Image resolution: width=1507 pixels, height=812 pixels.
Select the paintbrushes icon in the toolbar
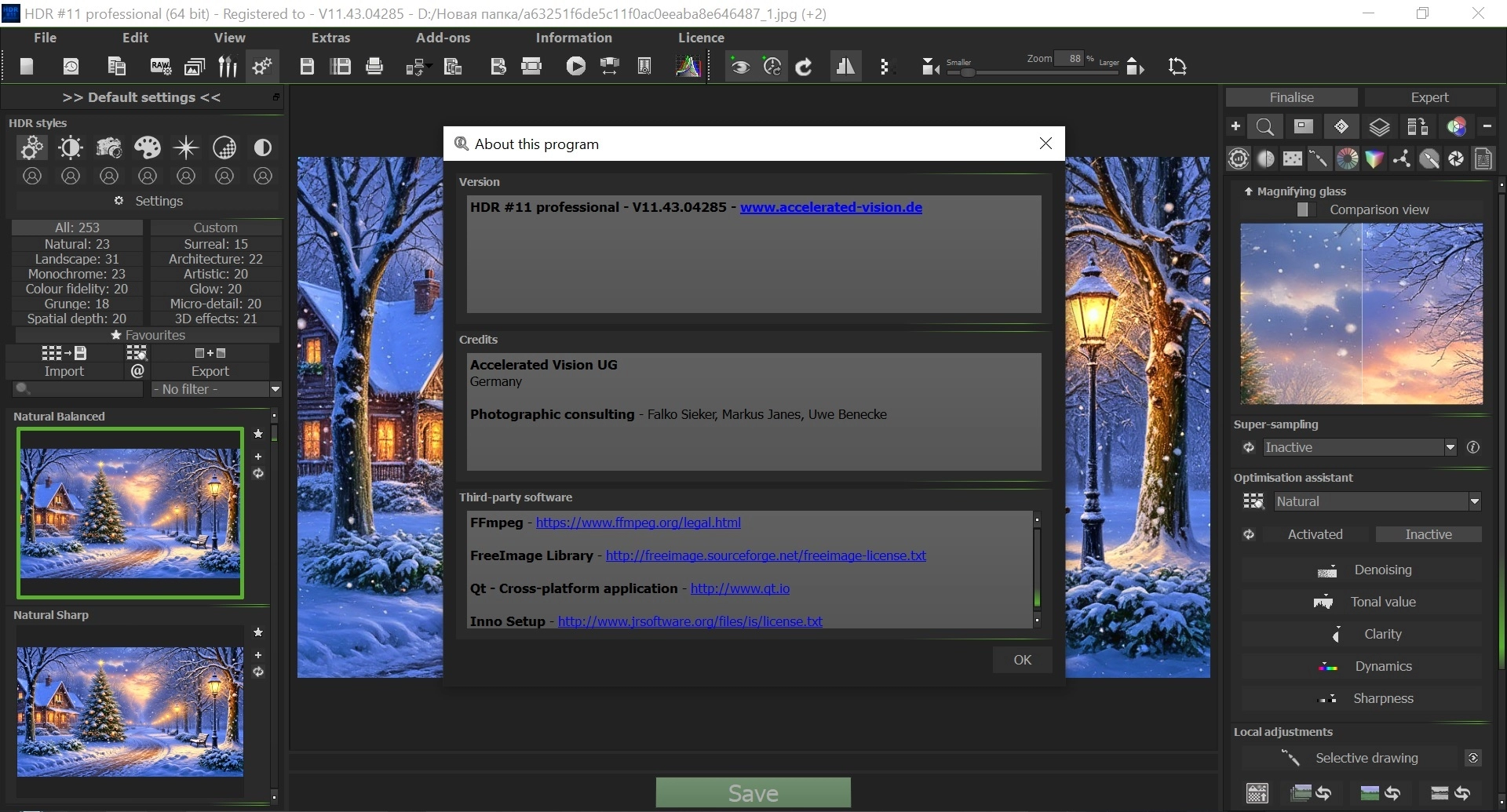[x=228, y=67]
